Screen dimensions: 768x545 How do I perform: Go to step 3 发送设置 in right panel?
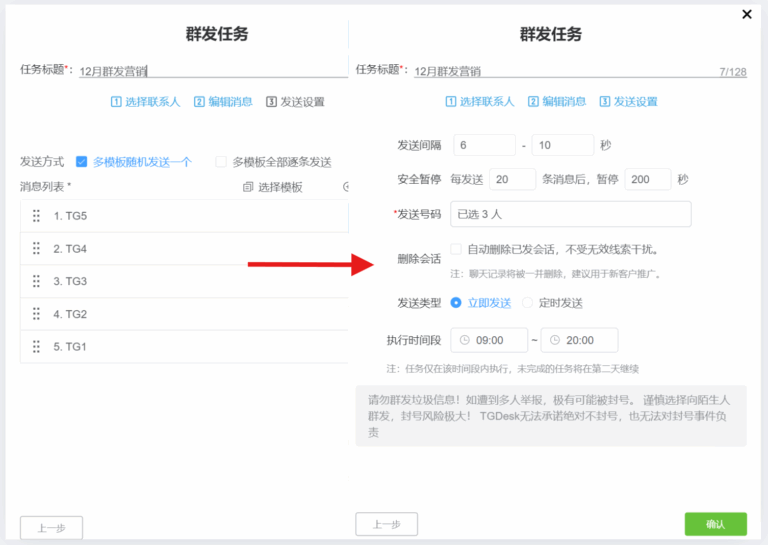coord(628,101)
